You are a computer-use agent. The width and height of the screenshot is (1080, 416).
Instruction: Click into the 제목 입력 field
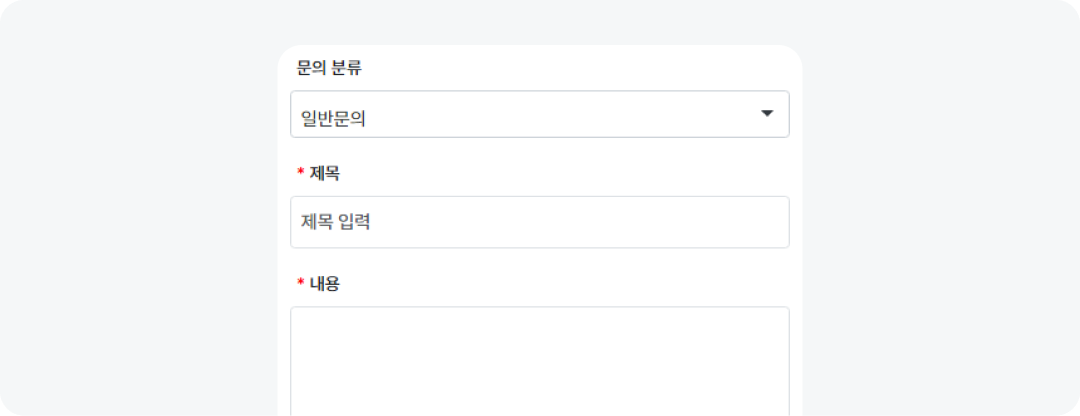coord(539,222)
